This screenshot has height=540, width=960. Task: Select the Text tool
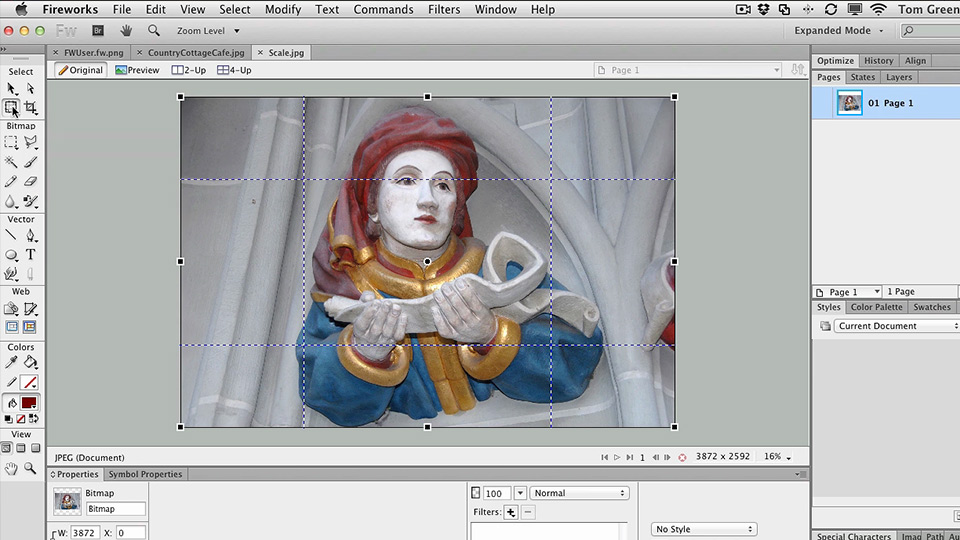30,255
